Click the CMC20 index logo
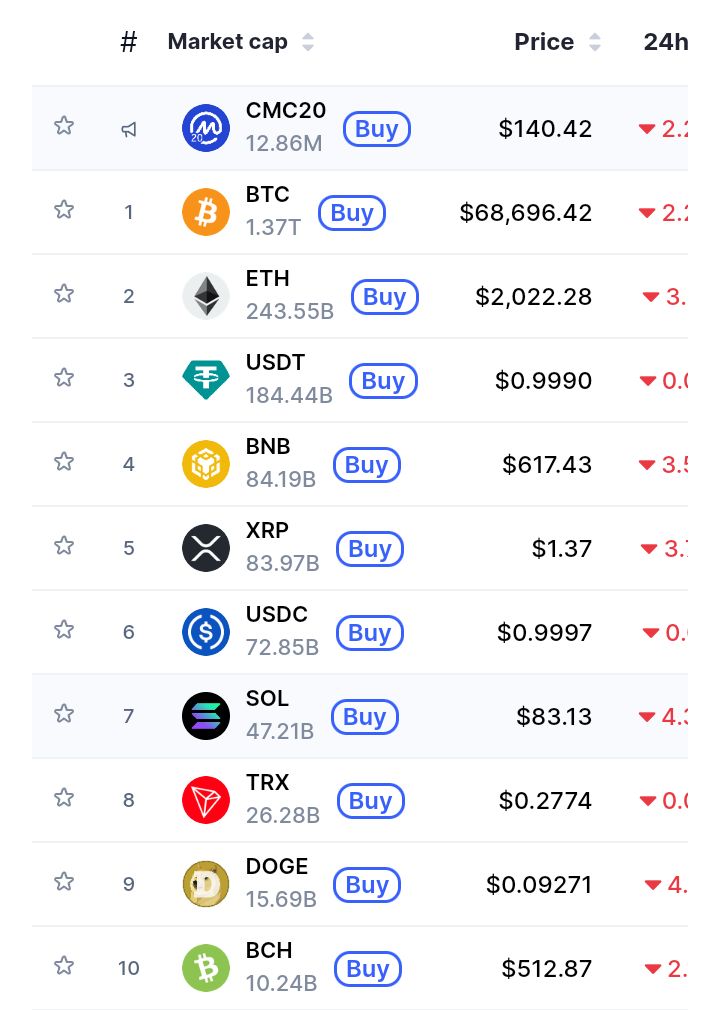 point(206,129)
